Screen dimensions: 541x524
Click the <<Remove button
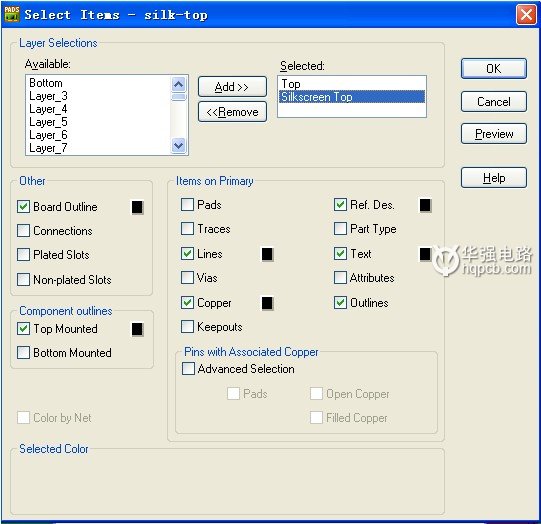pyautogui.click(x=232, y=112)
